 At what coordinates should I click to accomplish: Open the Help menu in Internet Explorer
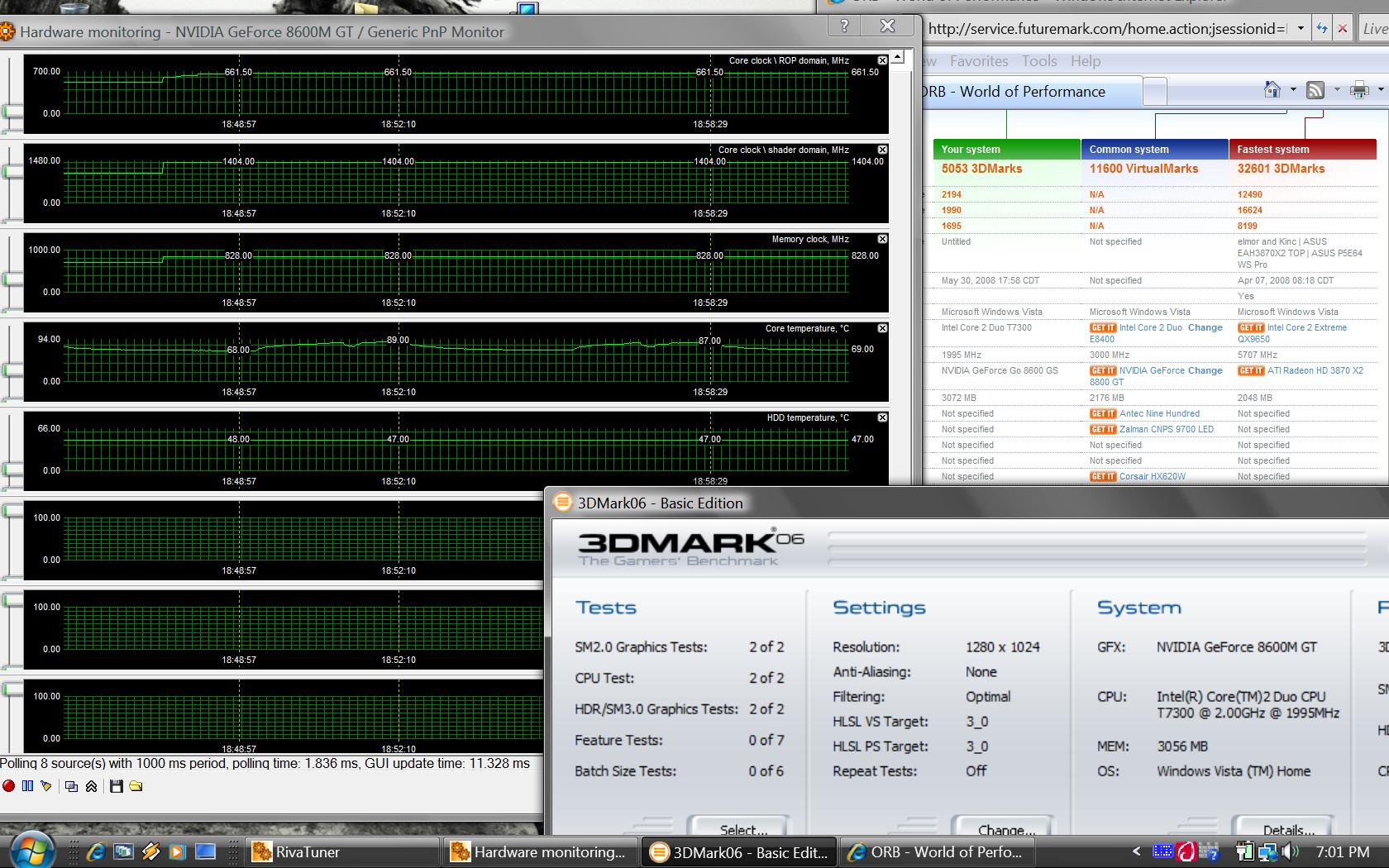[1086, 61]
